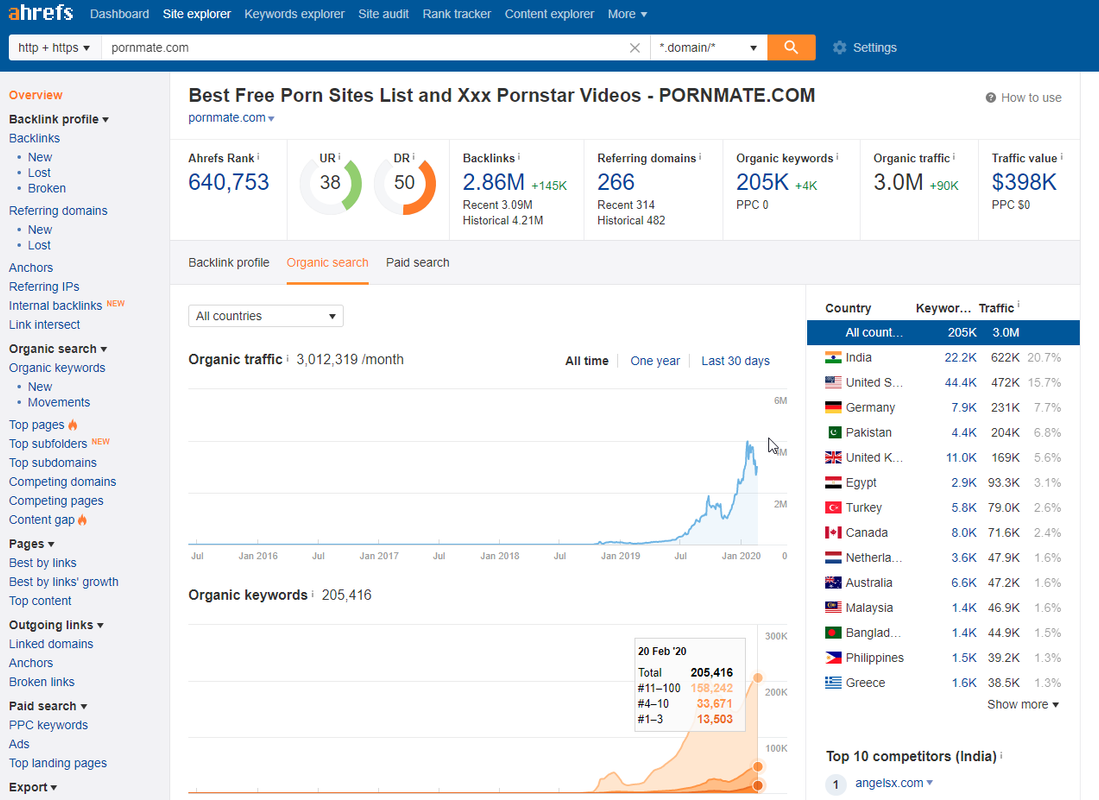Click the India flag icon
1099x800 pixels.
(x=833, y=358)
